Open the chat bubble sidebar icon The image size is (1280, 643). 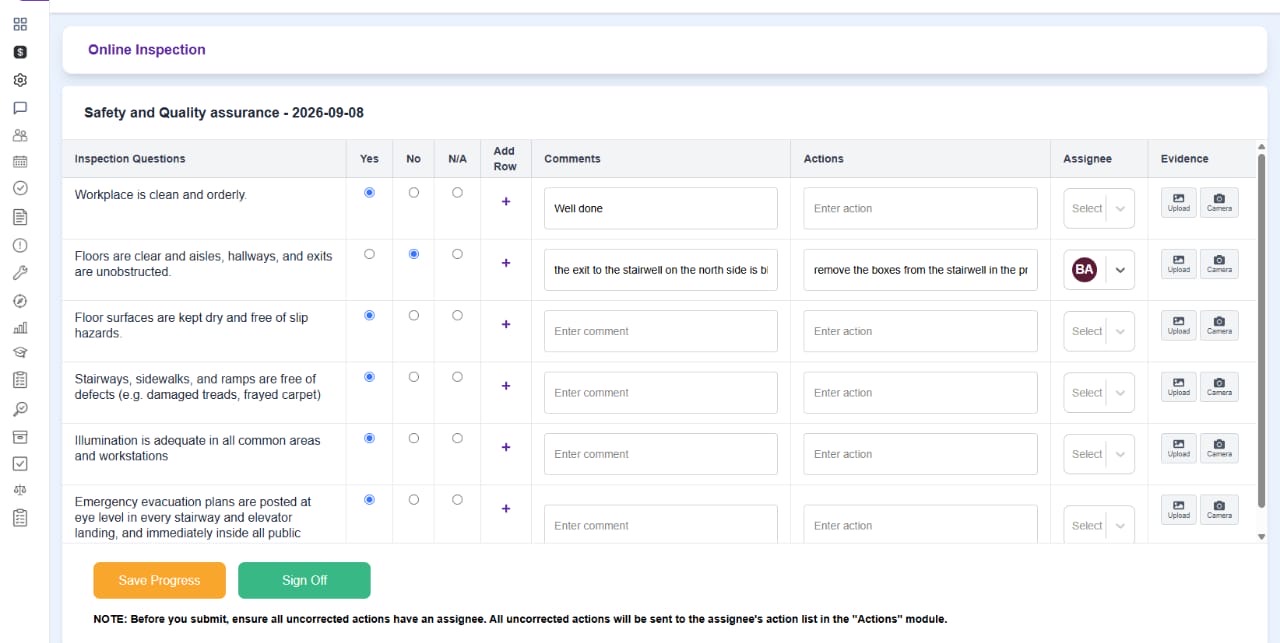point(20,108)
